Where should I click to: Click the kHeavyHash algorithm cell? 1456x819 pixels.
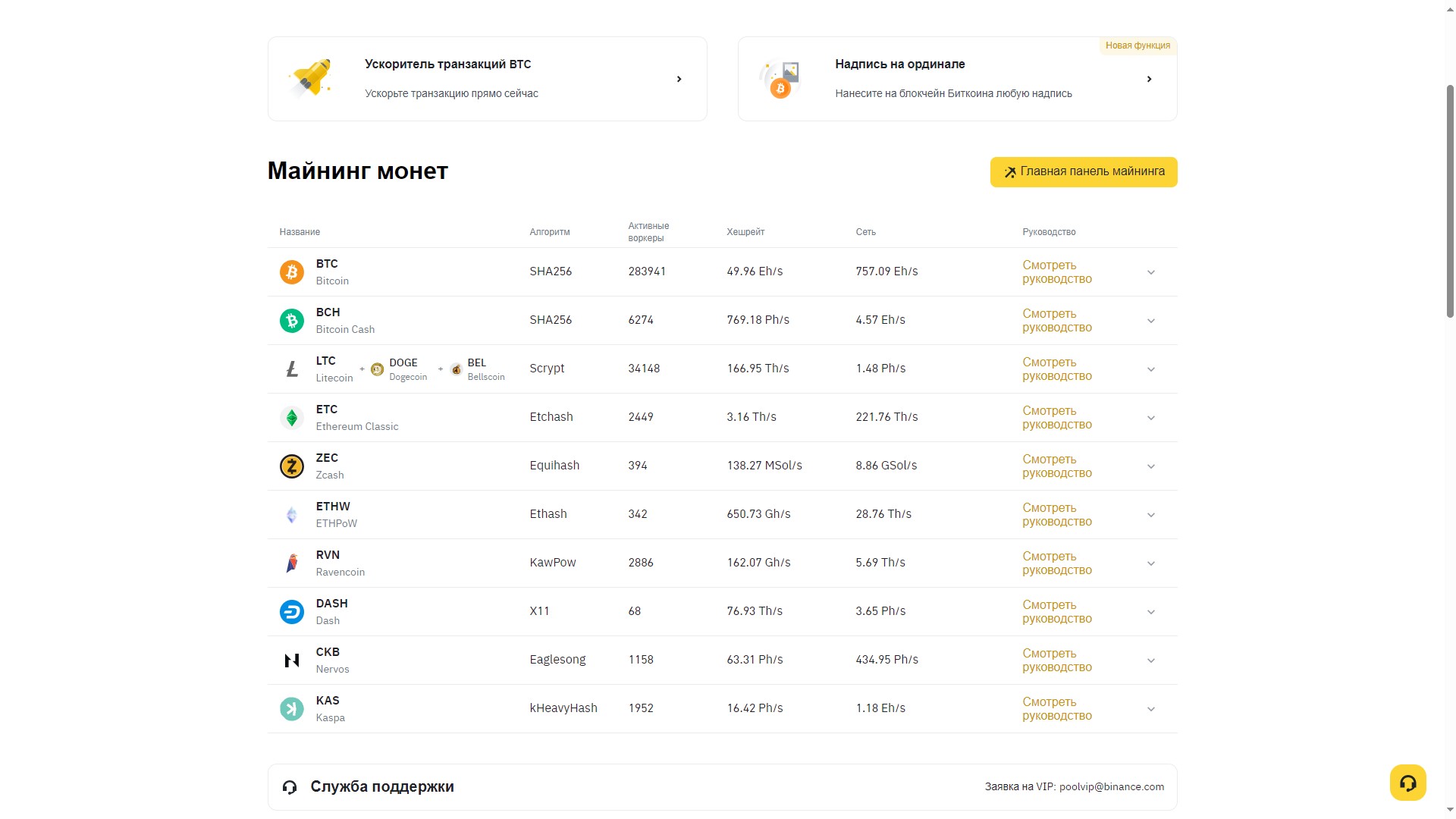pos(563,708)
